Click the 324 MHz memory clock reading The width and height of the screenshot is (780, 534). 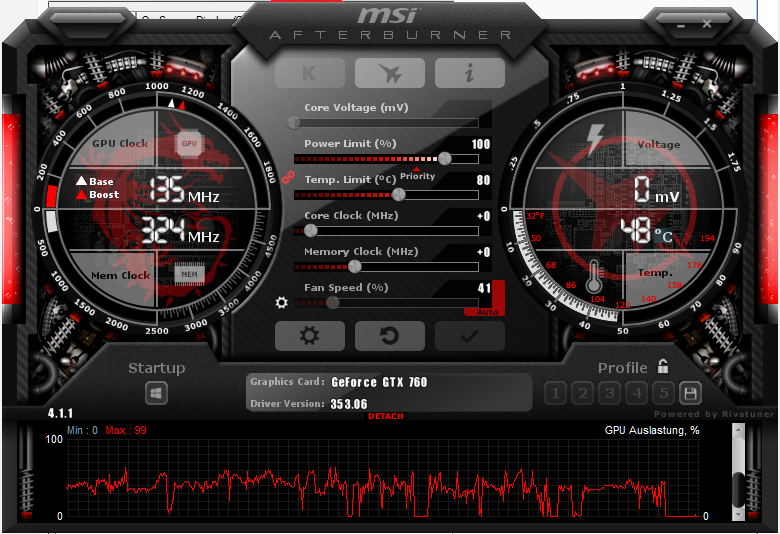coord(180,231)
